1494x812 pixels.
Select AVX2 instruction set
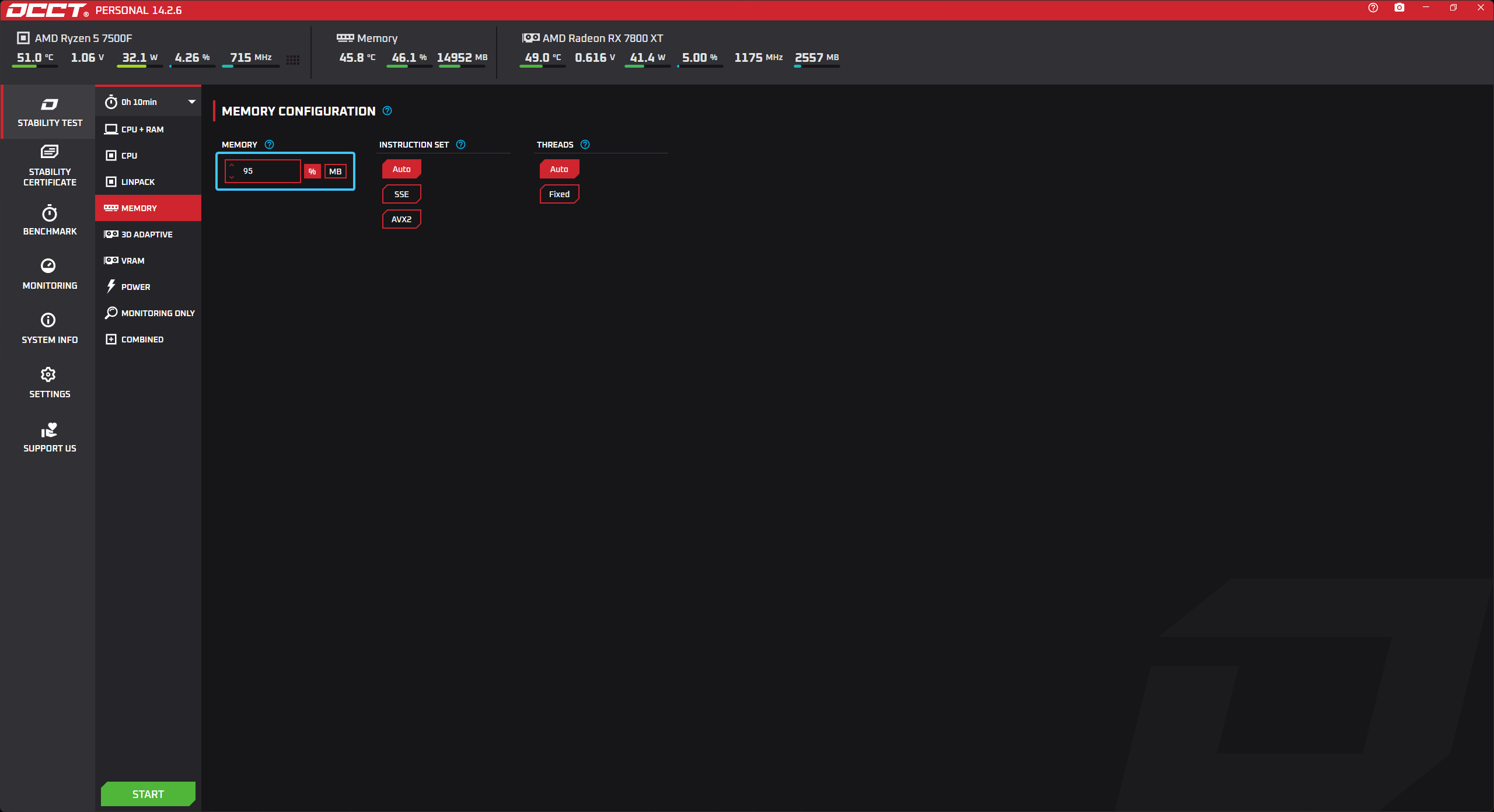click(401, 219)
